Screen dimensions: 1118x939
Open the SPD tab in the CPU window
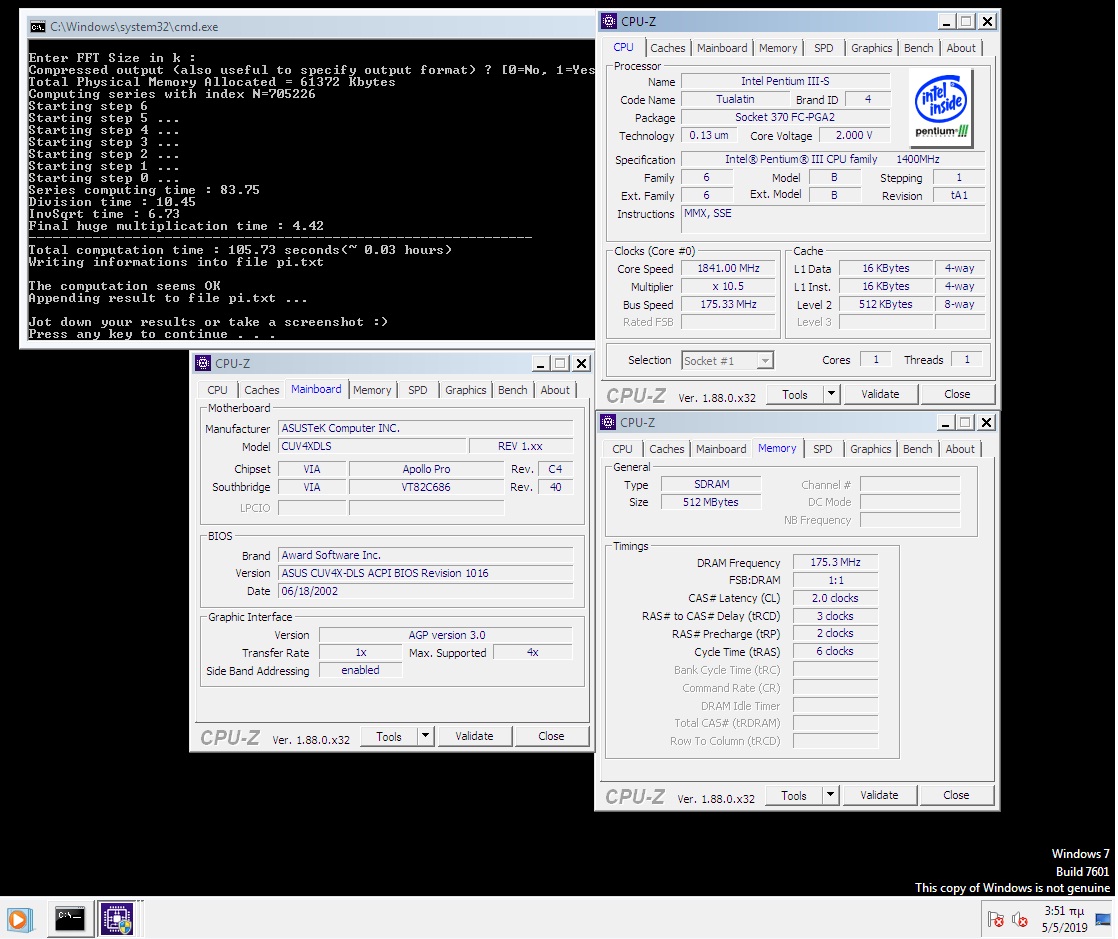(824, 48)
